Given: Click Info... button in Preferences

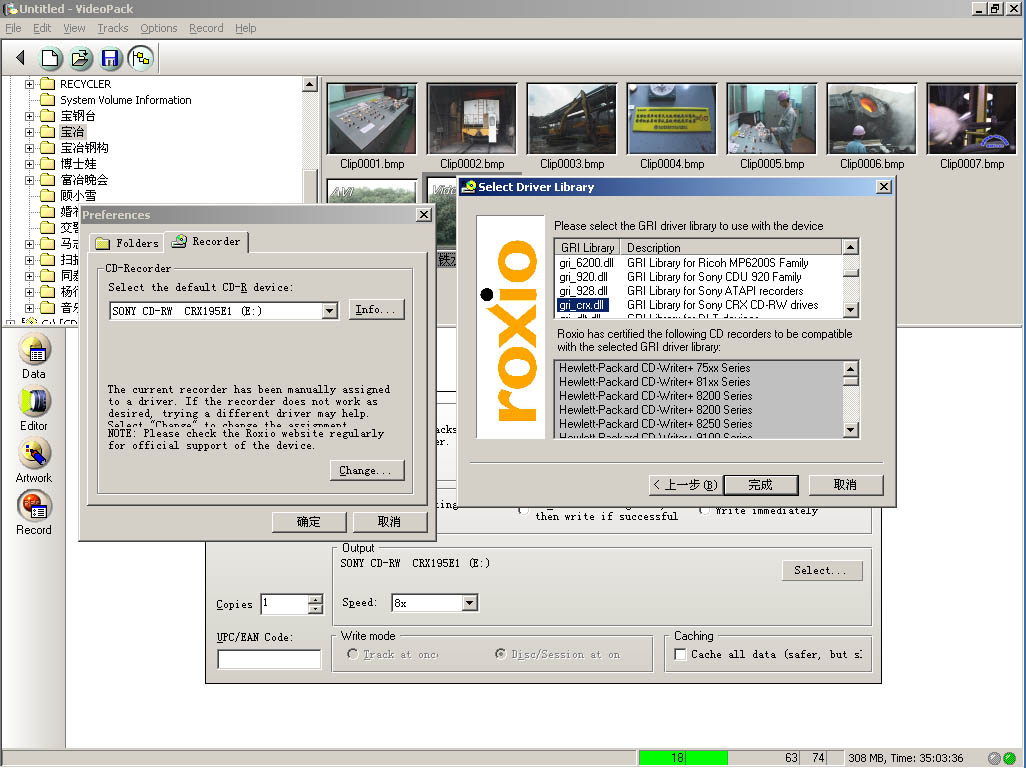Looking at the screenshot, I should pos(376,309).
